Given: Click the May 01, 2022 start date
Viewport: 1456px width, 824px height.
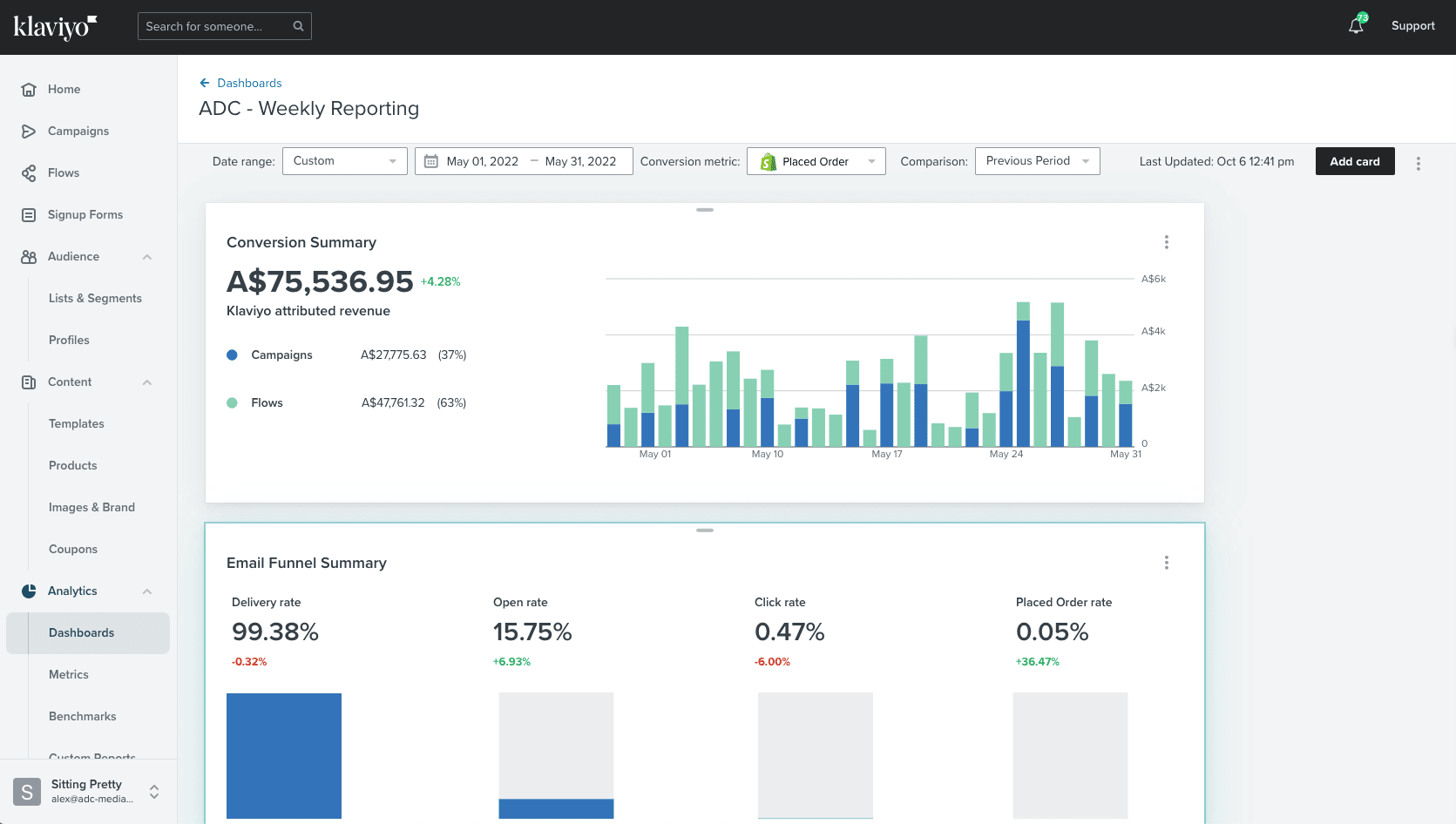Looking at the screenshot, I should pos(483,161).
